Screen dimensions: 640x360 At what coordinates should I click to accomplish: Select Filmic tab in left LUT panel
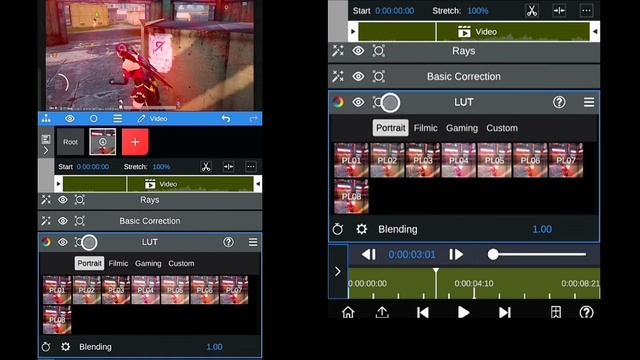coord(118,263)
